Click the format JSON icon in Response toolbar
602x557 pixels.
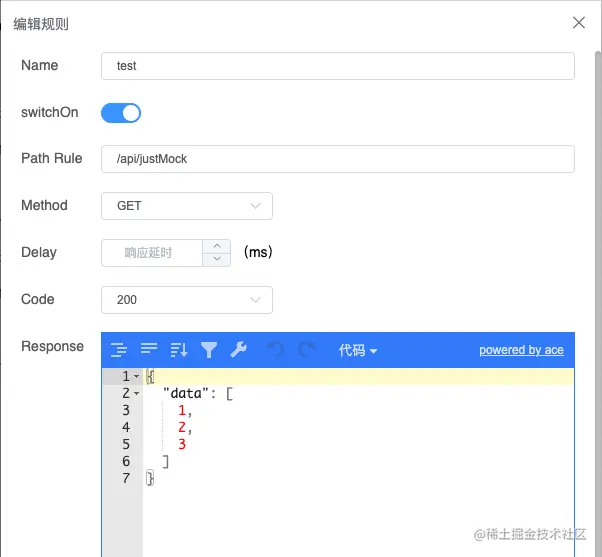pos(119,350)
